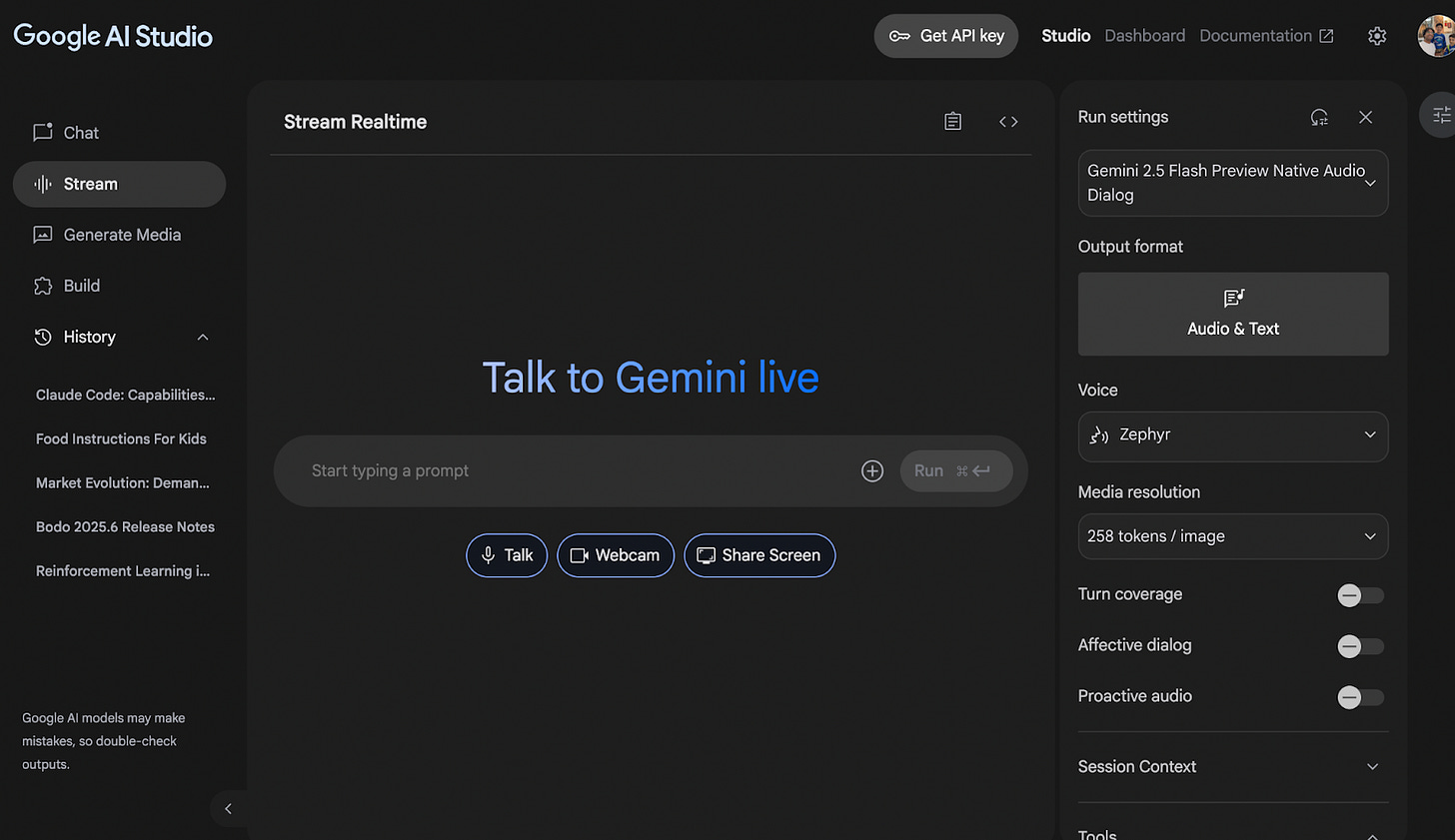Open the Media resolution dropdown
Screen dimensions: 1455x840
point(1233,536)
